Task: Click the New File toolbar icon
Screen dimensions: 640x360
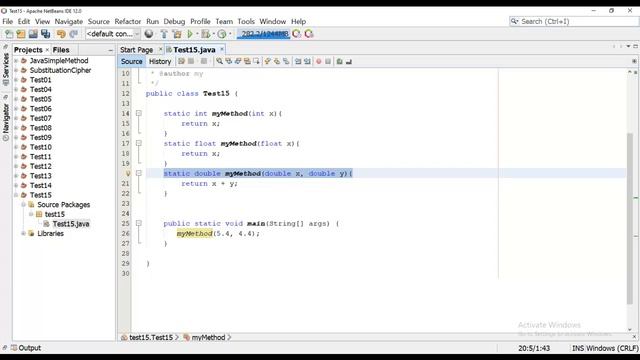Action: click(9, 34)
